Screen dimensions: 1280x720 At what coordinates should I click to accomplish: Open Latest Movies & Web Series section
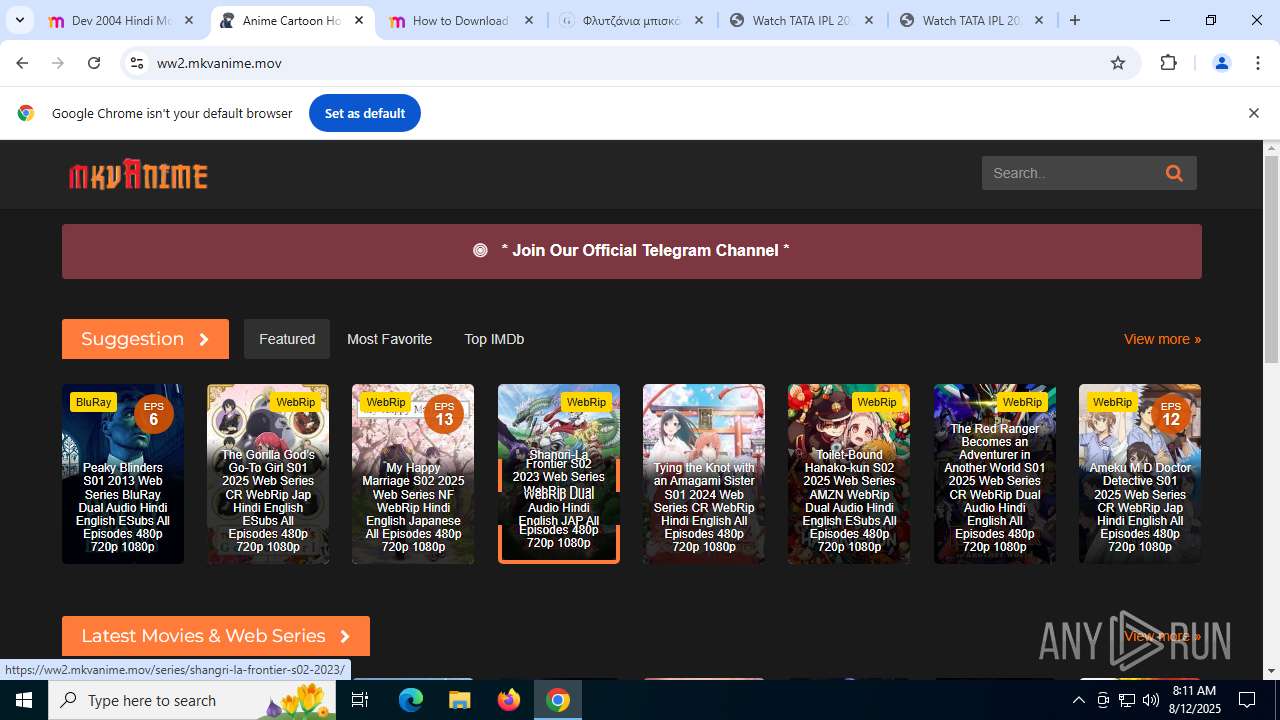216,636
